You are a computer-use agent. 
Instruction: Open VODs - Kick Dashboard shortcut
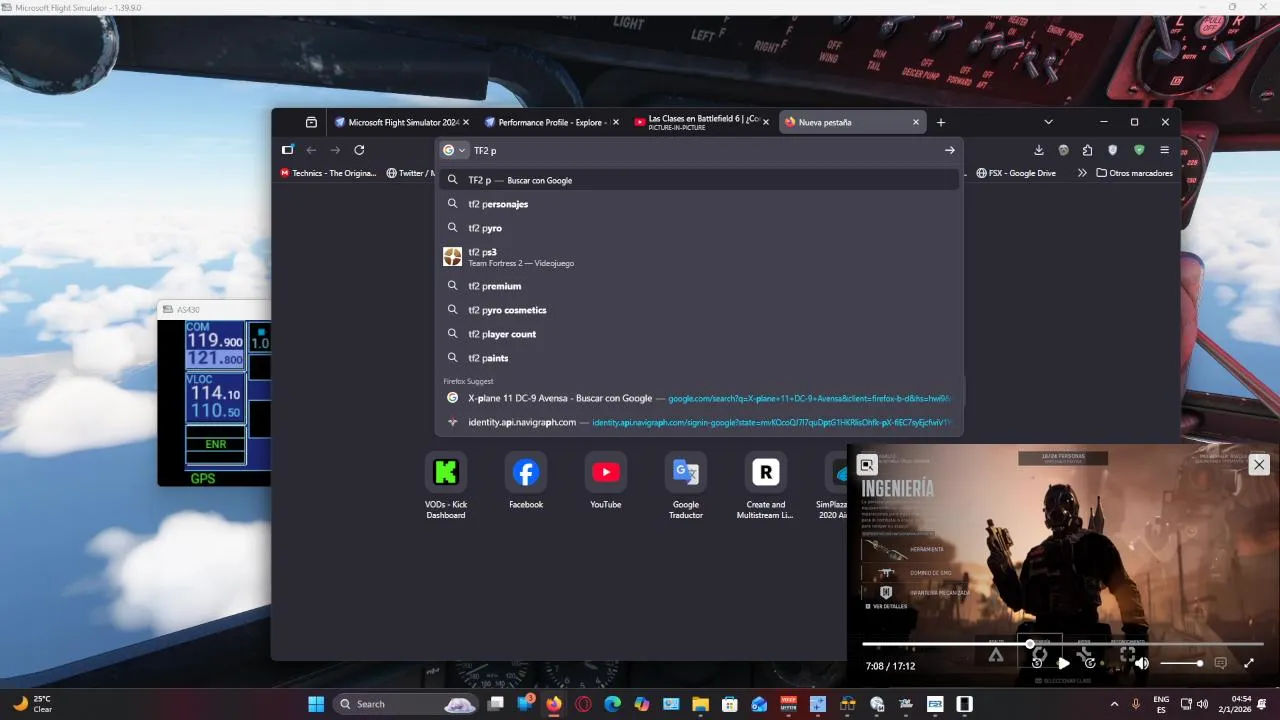(446, 486)
